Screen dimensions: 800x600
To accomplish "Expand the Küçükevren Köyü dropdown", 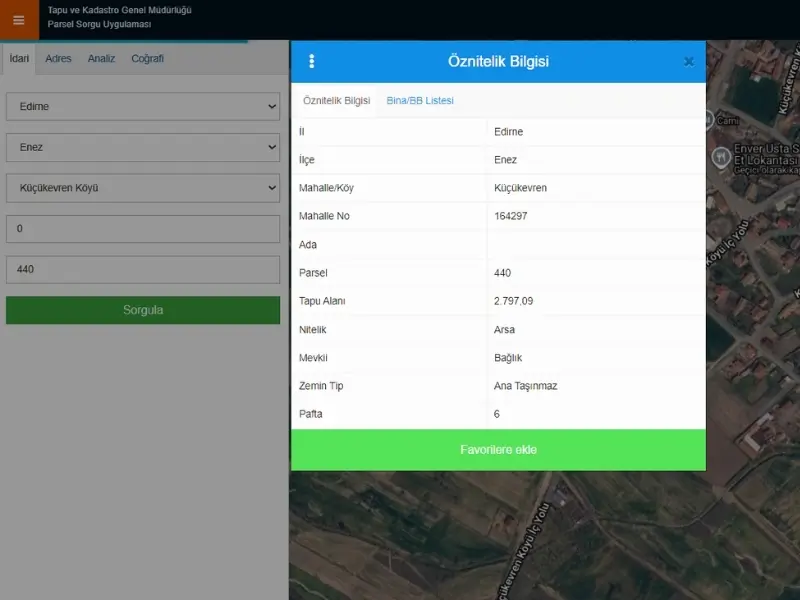I will (x=143, y=188).
